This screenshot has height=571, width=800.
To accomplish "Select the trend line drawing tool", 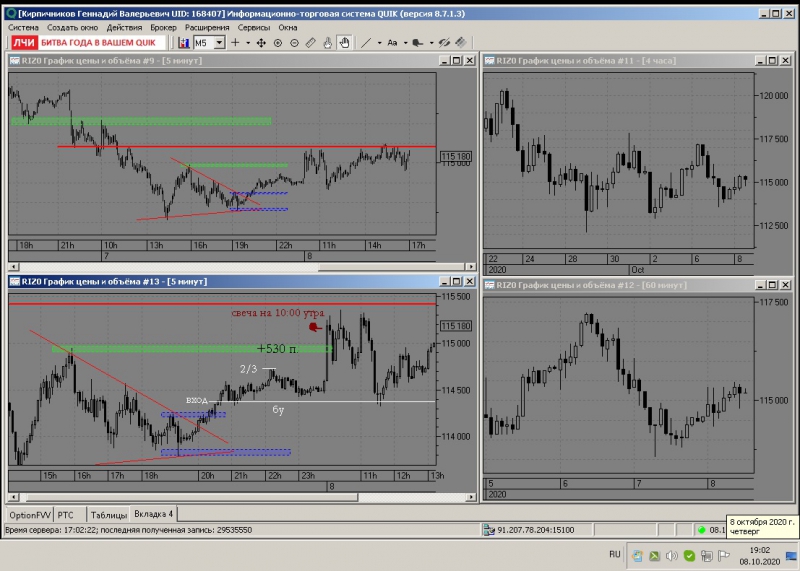I will pos(366,43).
